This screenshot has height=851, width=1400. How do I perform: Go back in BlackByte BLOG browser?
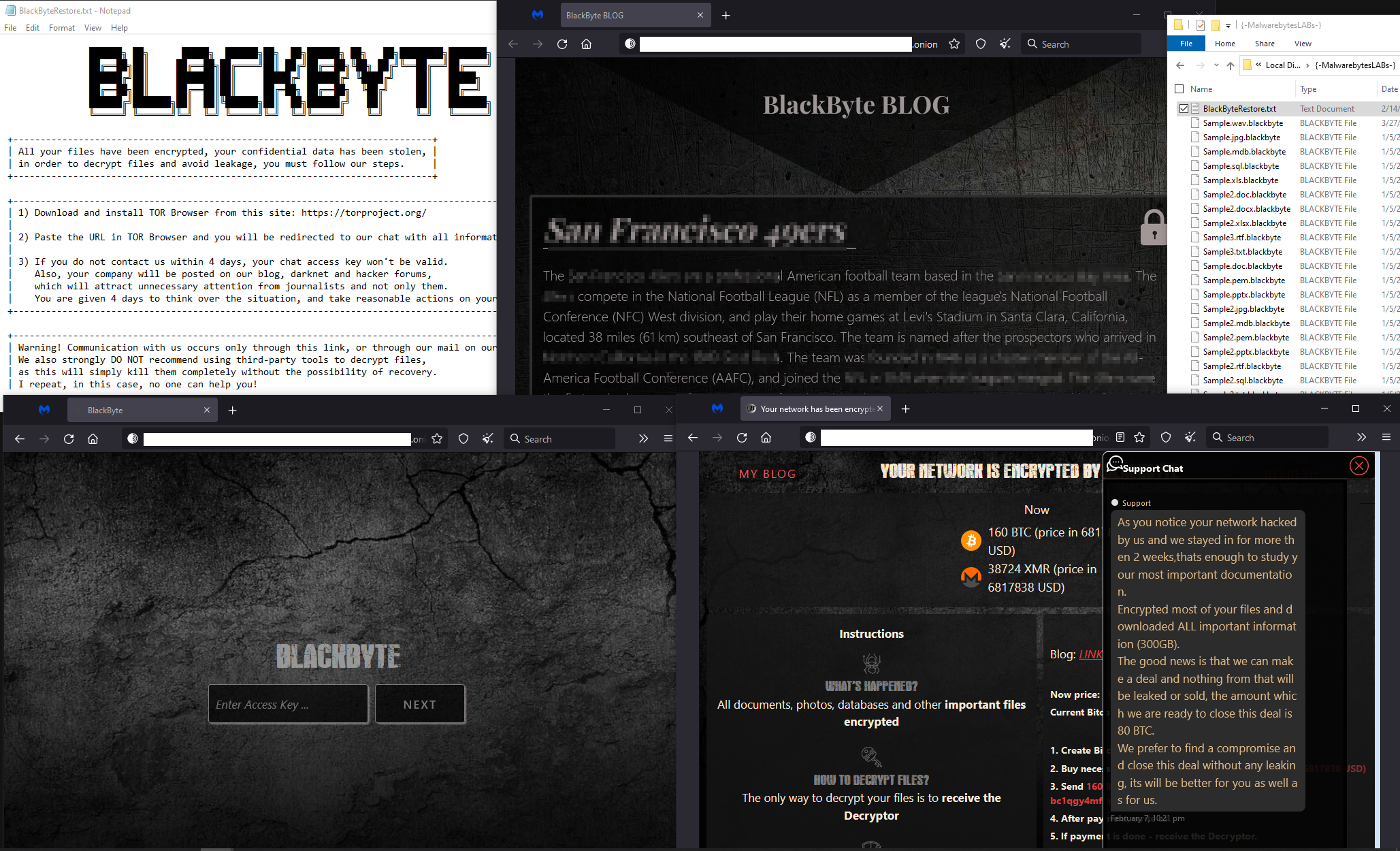click(x=513, y=44)
